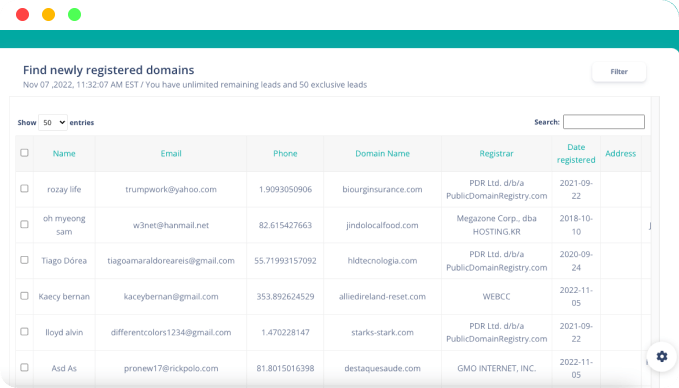Focus the Search input field
Image resolution: width=679 pixels, height=388 pixels.
click(604, 122)
